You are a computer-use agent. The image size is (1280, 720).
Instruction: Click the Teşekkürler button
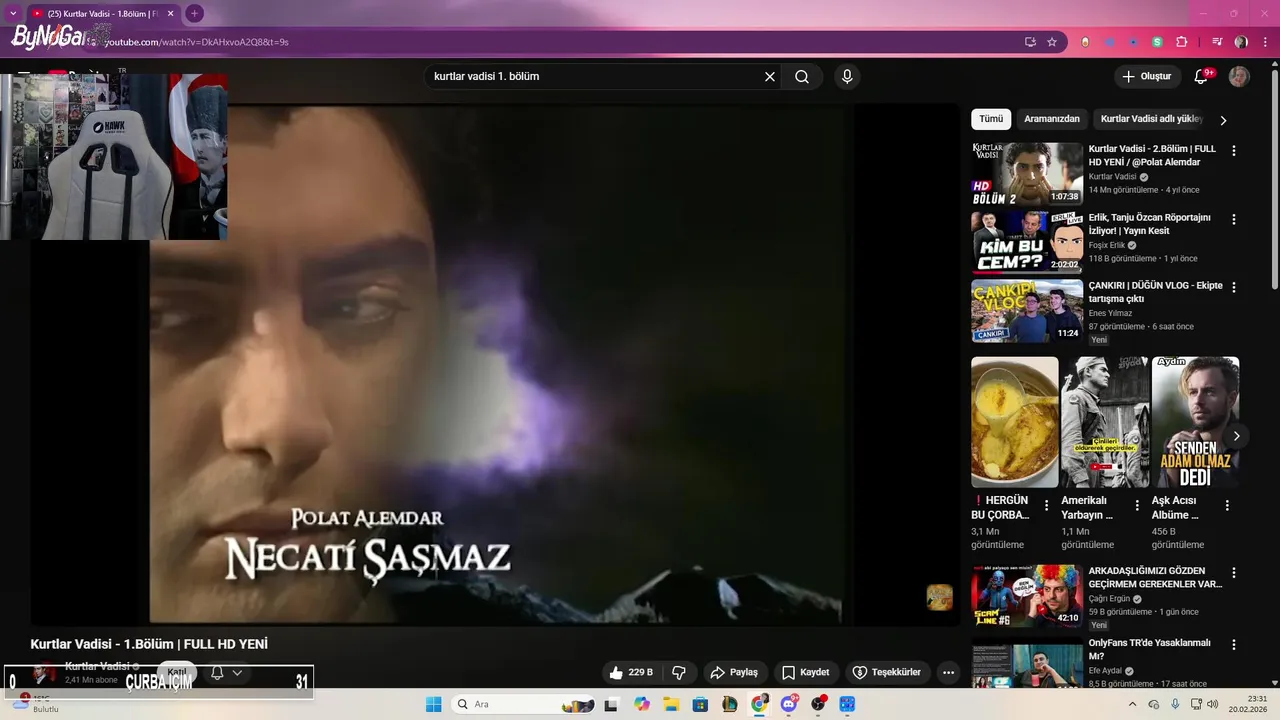(886, 673)
